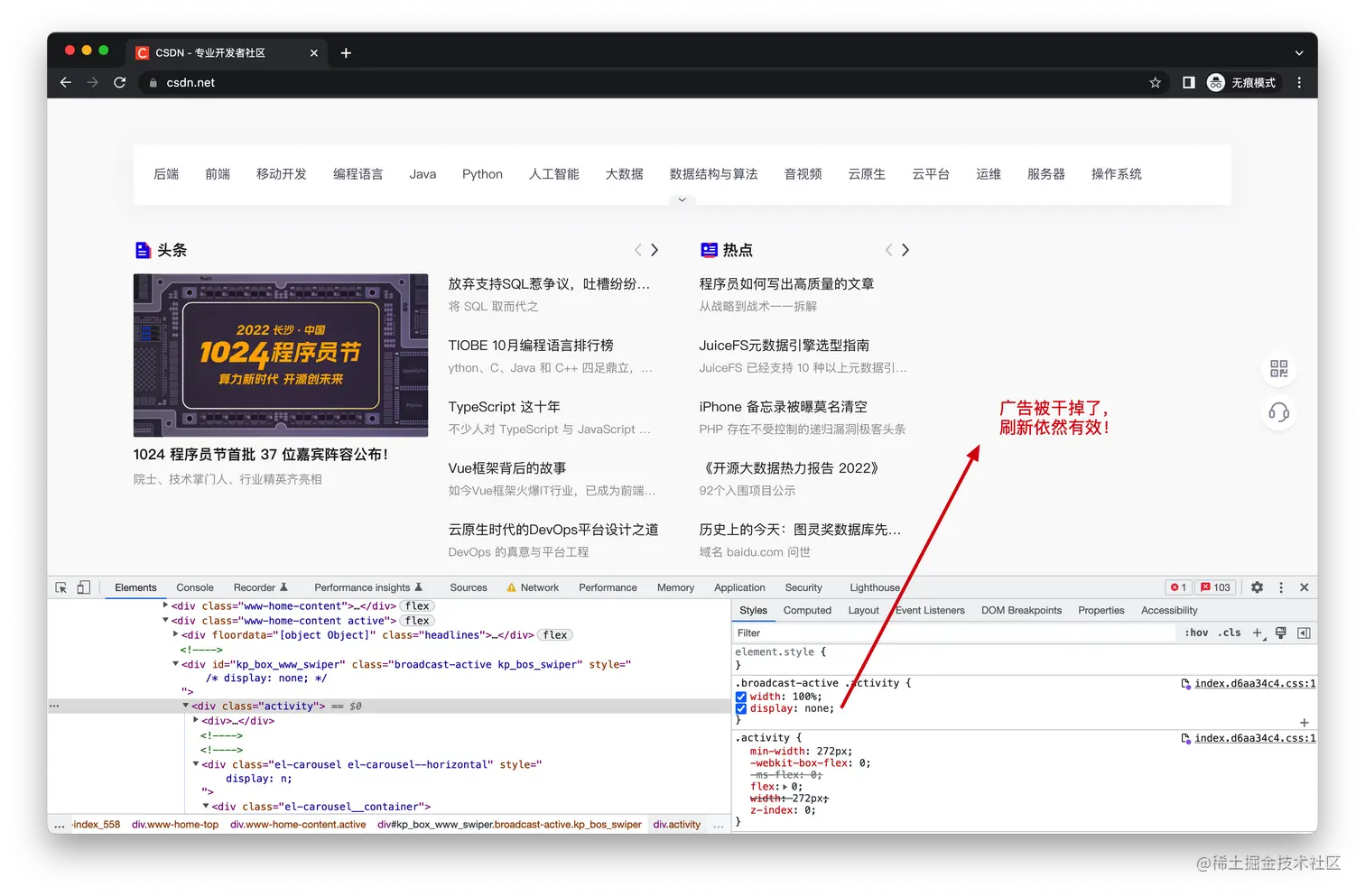Toggle the :hov element state button
Screen dimensions: 1365x896
pyautogui.click(x=1196, y=633)
